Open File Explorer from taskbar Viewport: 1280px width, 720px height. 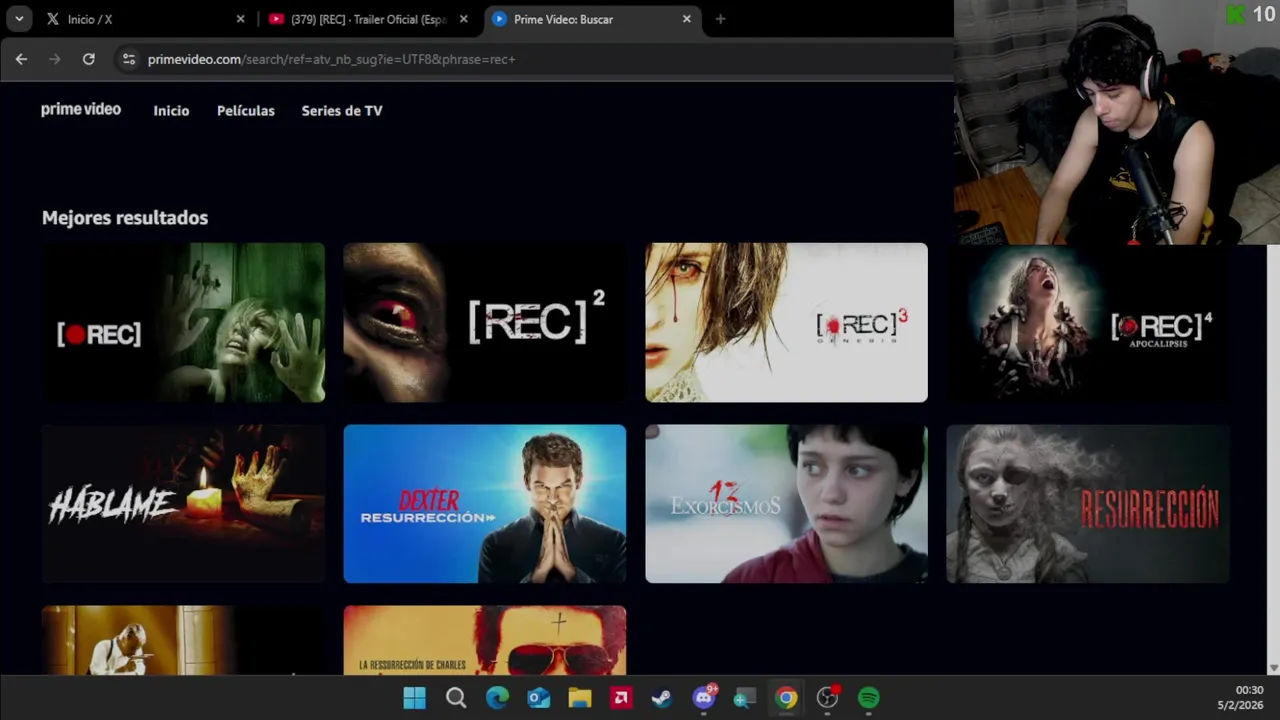pyautogui.click(x=580, y=698)
